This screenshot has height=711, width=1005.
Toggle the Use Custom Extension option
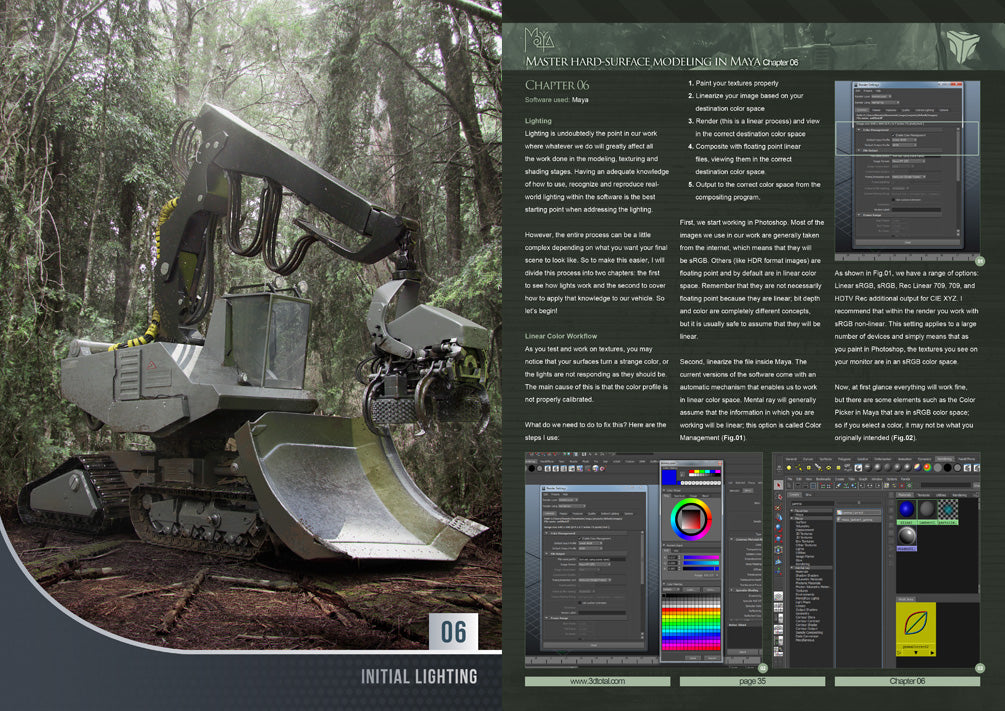click(x=579, y=603)
